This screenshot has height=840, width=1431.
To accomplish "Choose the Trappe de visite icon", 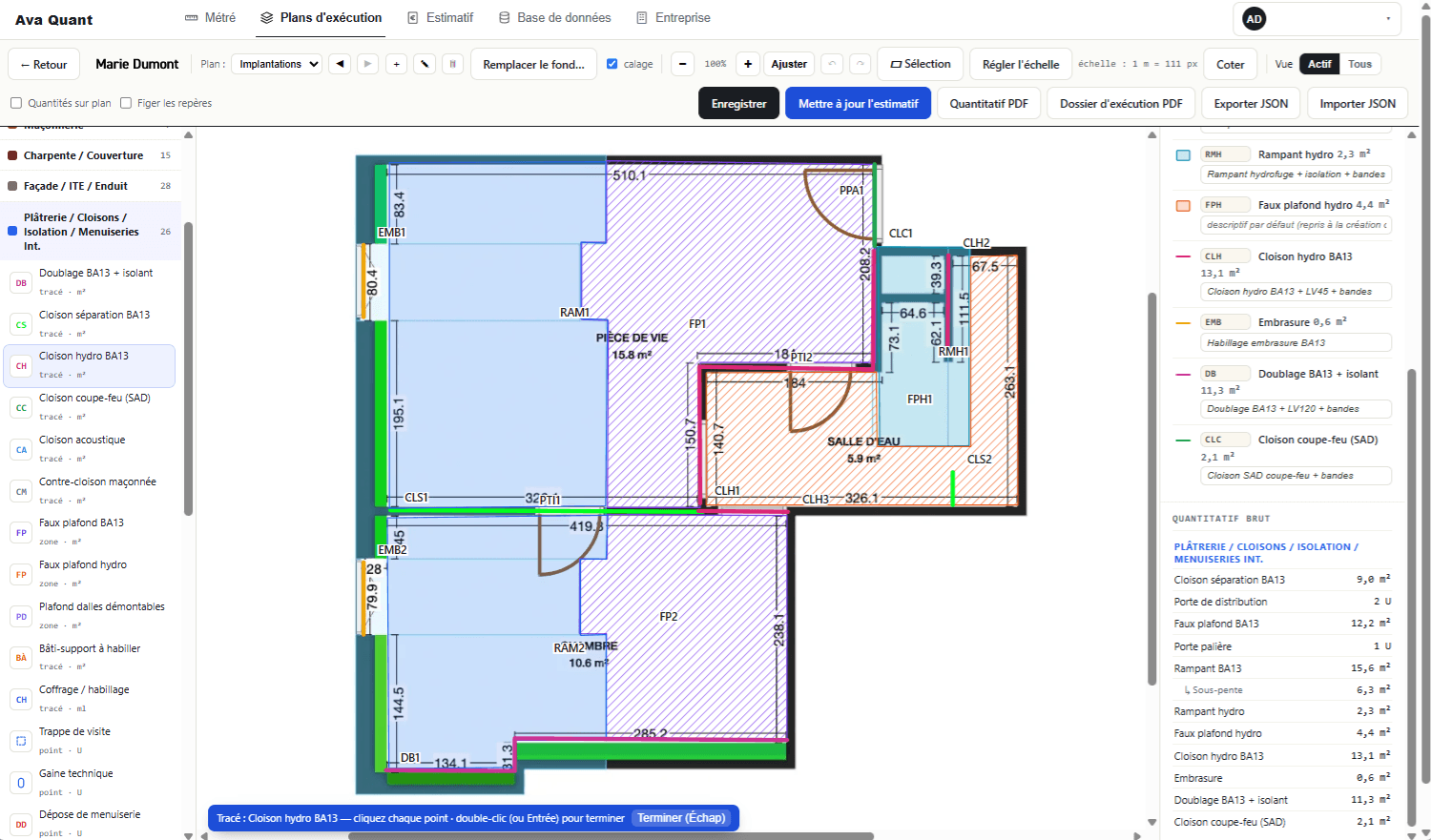I will click(21, 741).
